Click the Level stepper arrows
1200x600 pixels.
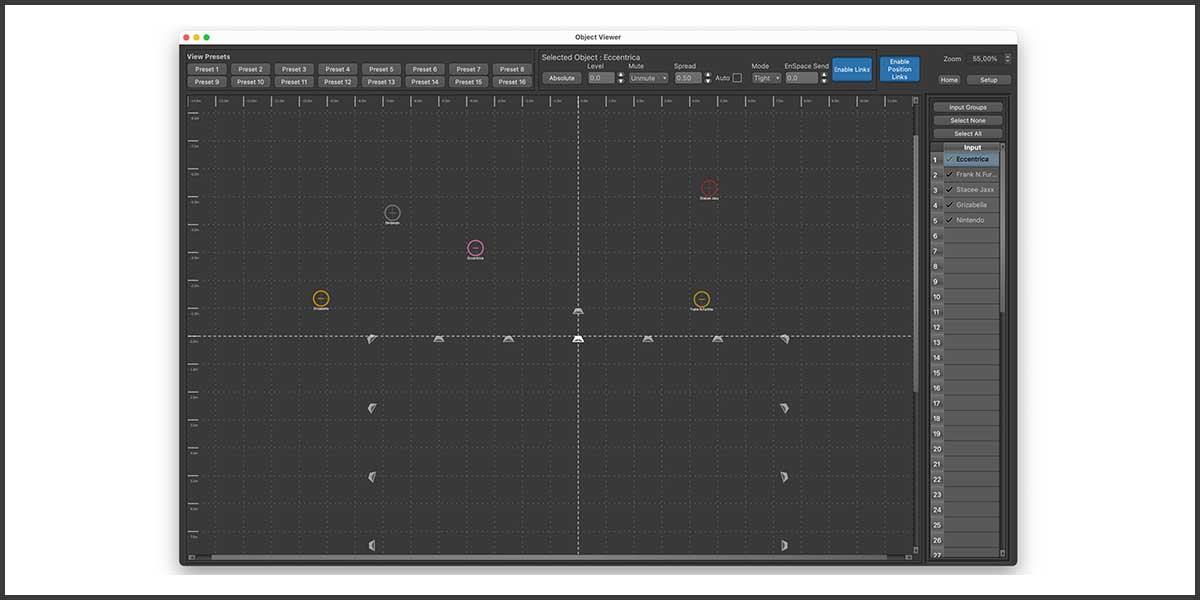[620, 78]
